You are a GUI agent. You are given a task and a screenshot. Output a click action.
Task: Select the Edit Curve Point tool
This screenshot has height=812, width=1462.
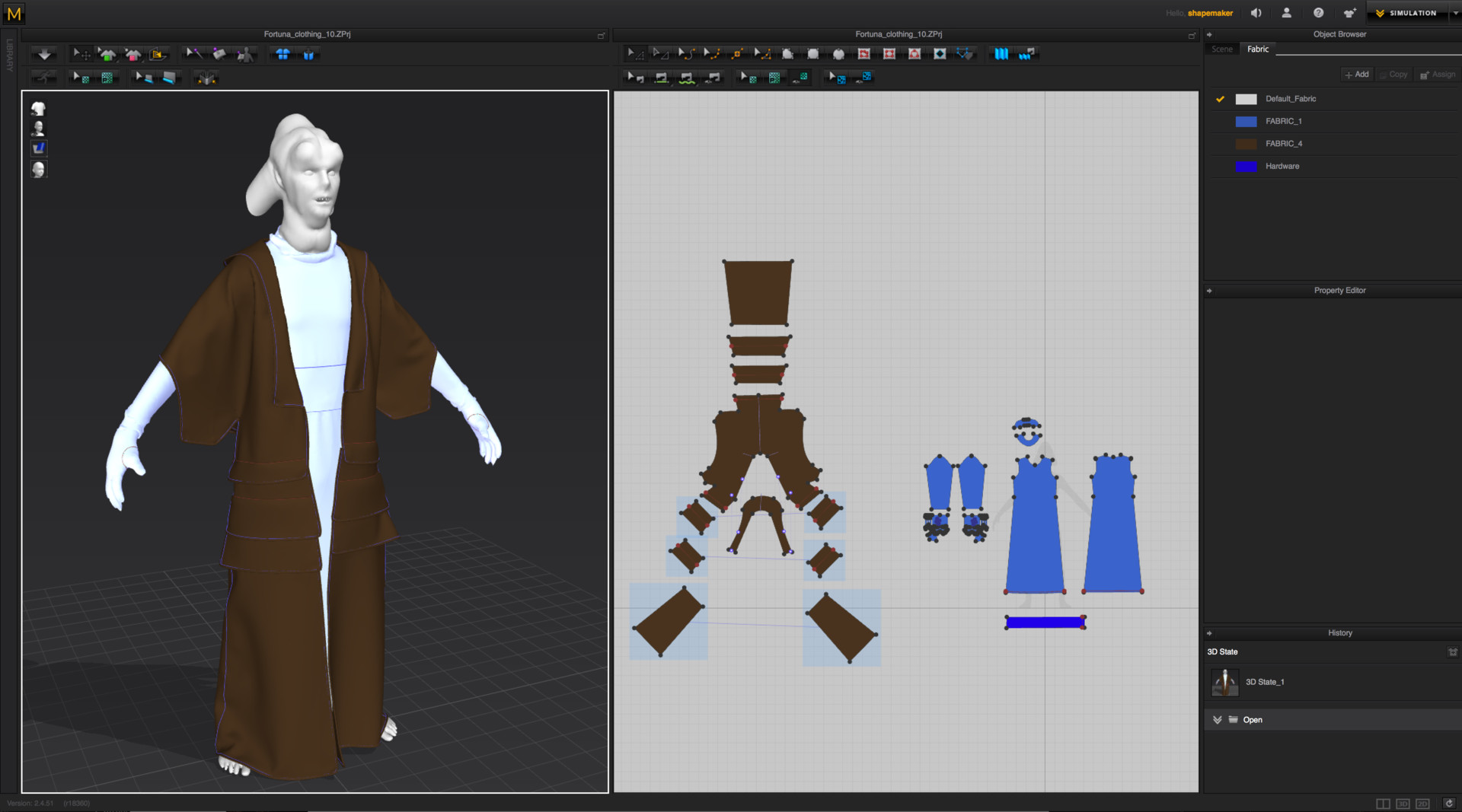(711, 53)
